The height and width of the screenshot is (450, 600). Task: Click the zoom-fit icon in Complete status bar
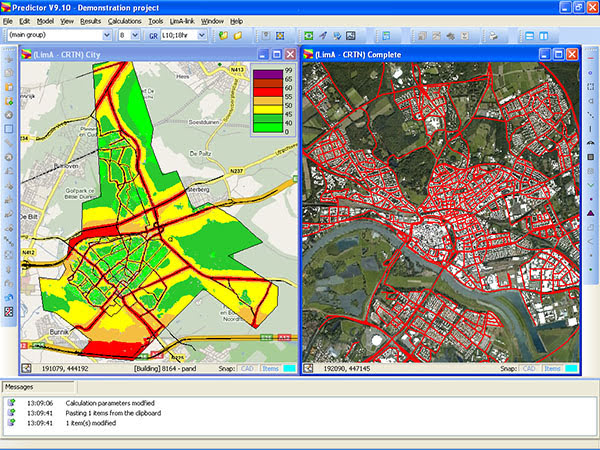click(308, 368)
